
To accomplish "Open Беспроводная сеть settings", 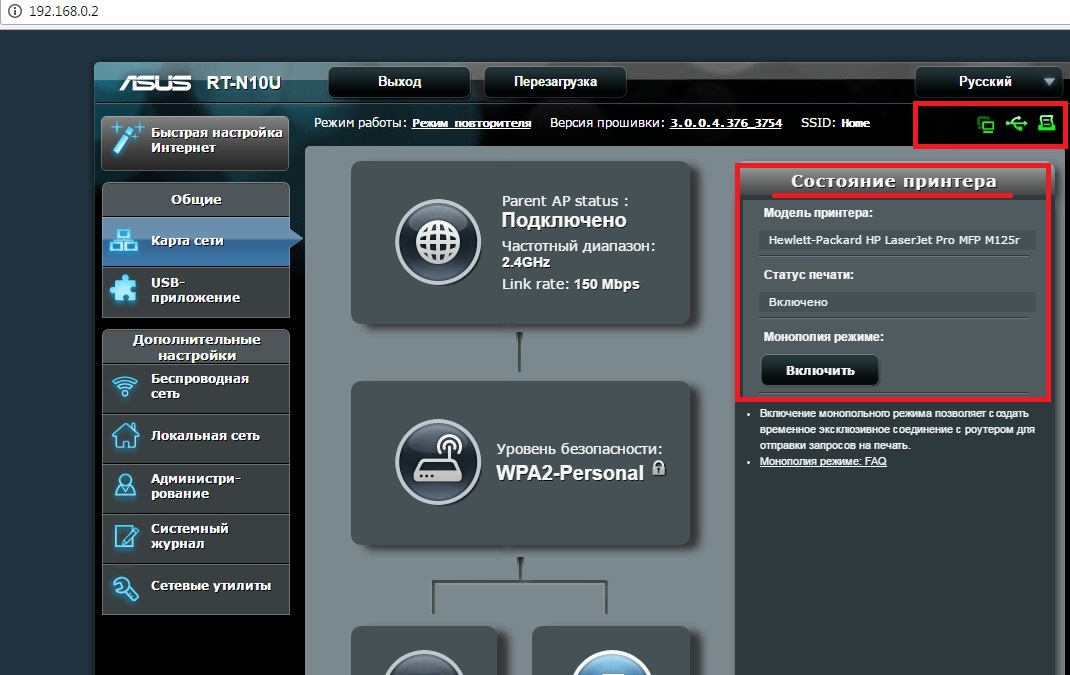I will tap(196, 388).
